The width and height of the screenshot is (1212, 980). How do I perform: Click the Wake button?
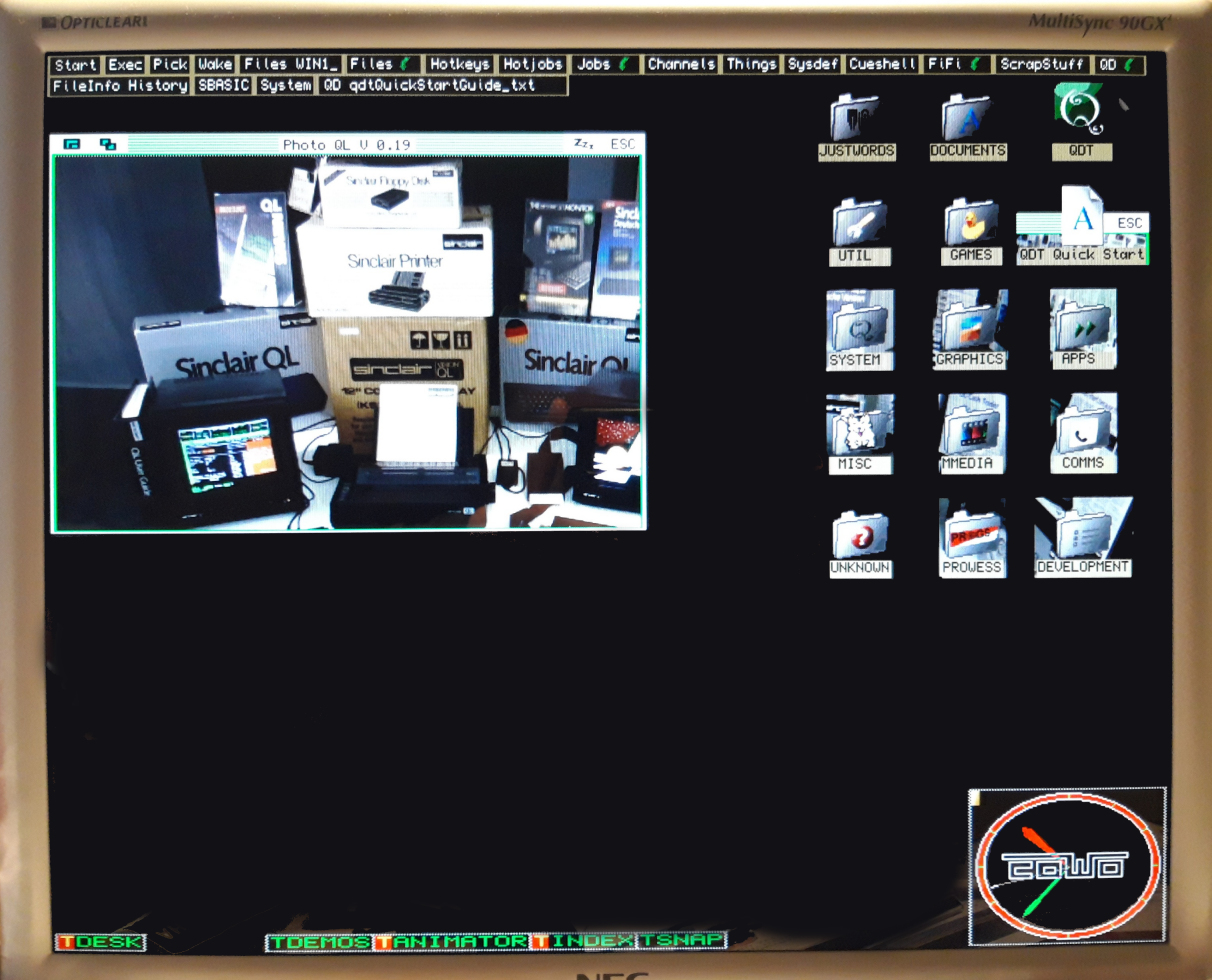tap(215, 64)
